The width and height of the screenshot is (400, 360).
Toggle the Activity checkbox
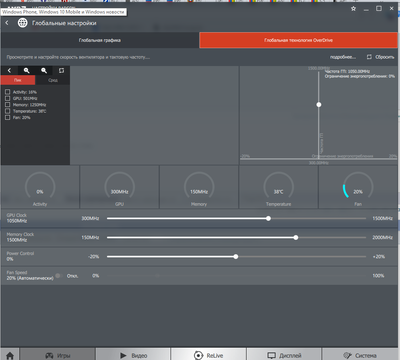pyautogui.click(x=8, y=92)
